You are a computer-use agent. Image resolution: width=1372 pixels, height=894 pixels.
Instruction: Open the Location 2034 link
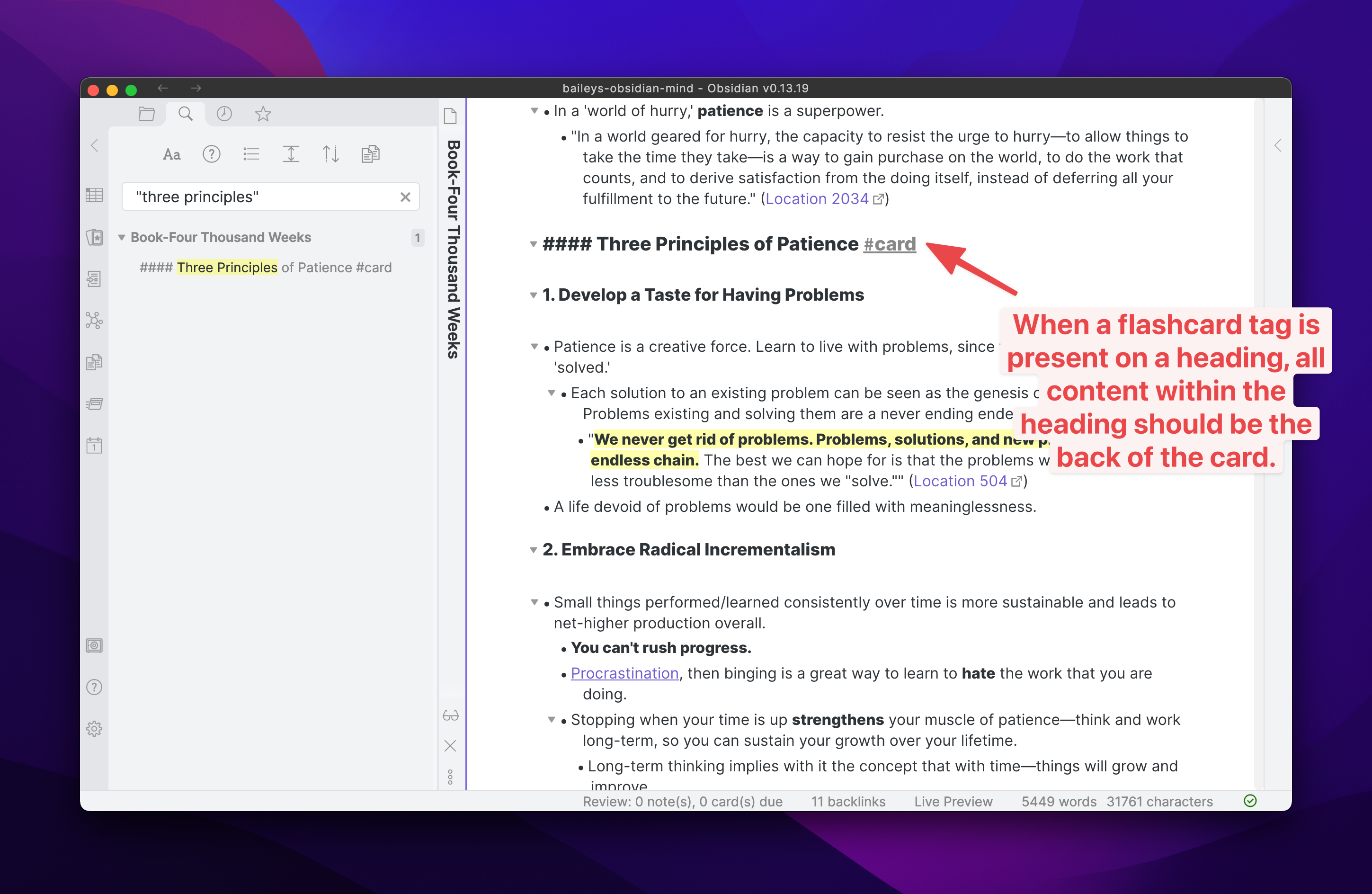[818, 198]
